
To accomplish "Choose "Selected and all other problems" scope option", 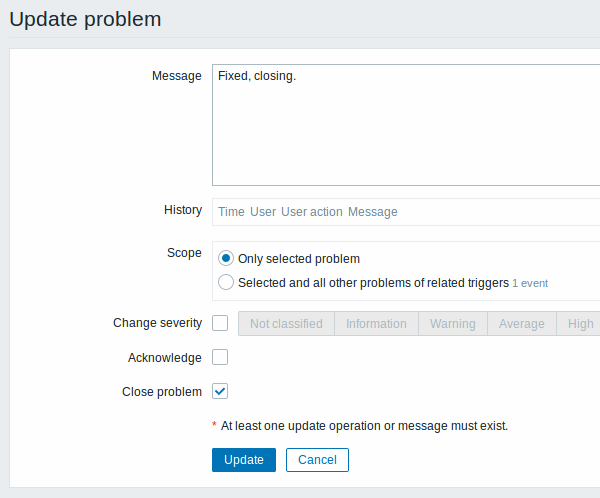I will (x=226, y=282).
